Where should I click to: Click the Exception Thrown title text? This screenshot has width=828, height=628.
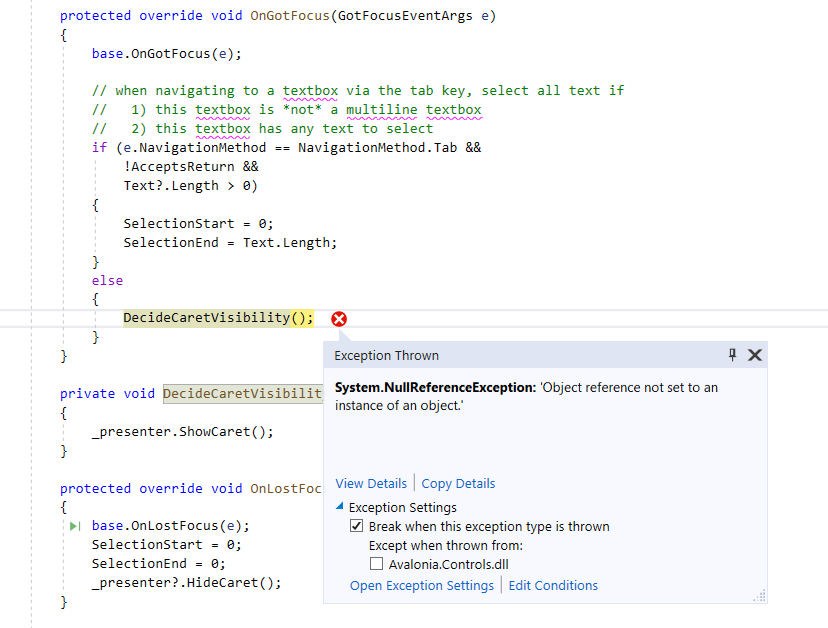pyautogui.click(x=387, y=355)
